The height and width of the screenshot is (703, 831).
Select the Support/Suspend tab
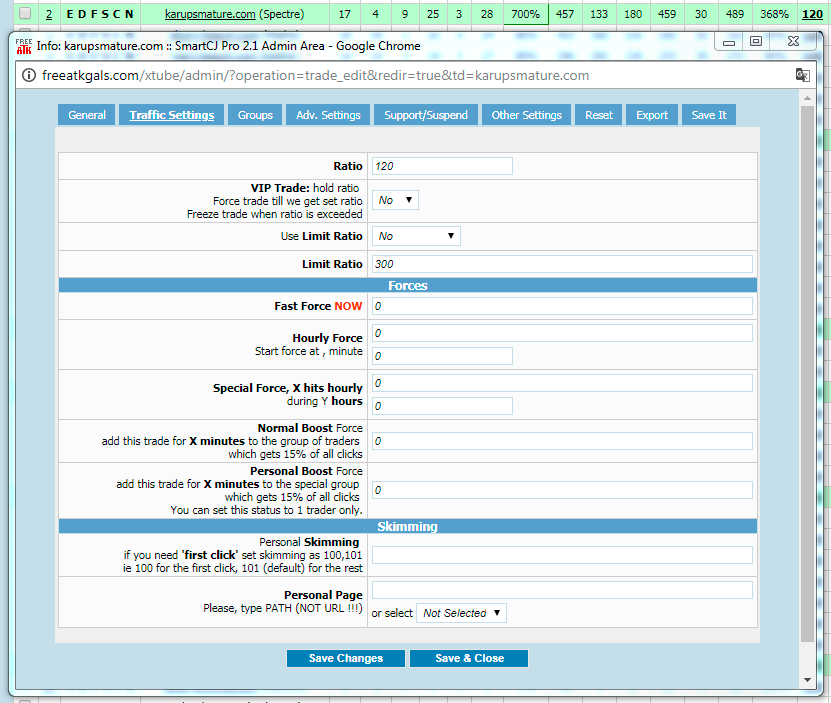click(x=426, y=115)
